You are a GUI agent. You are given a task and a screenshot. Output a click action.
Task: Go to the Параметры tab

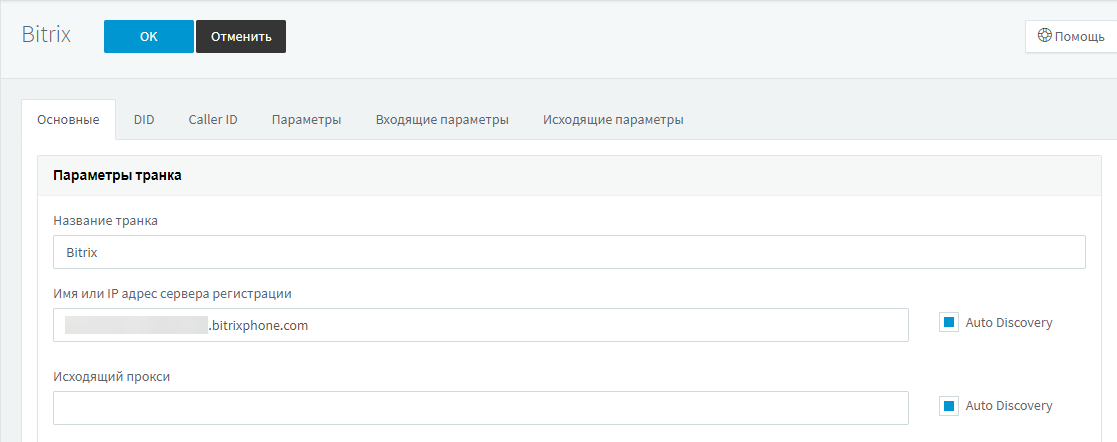[306, 120]
